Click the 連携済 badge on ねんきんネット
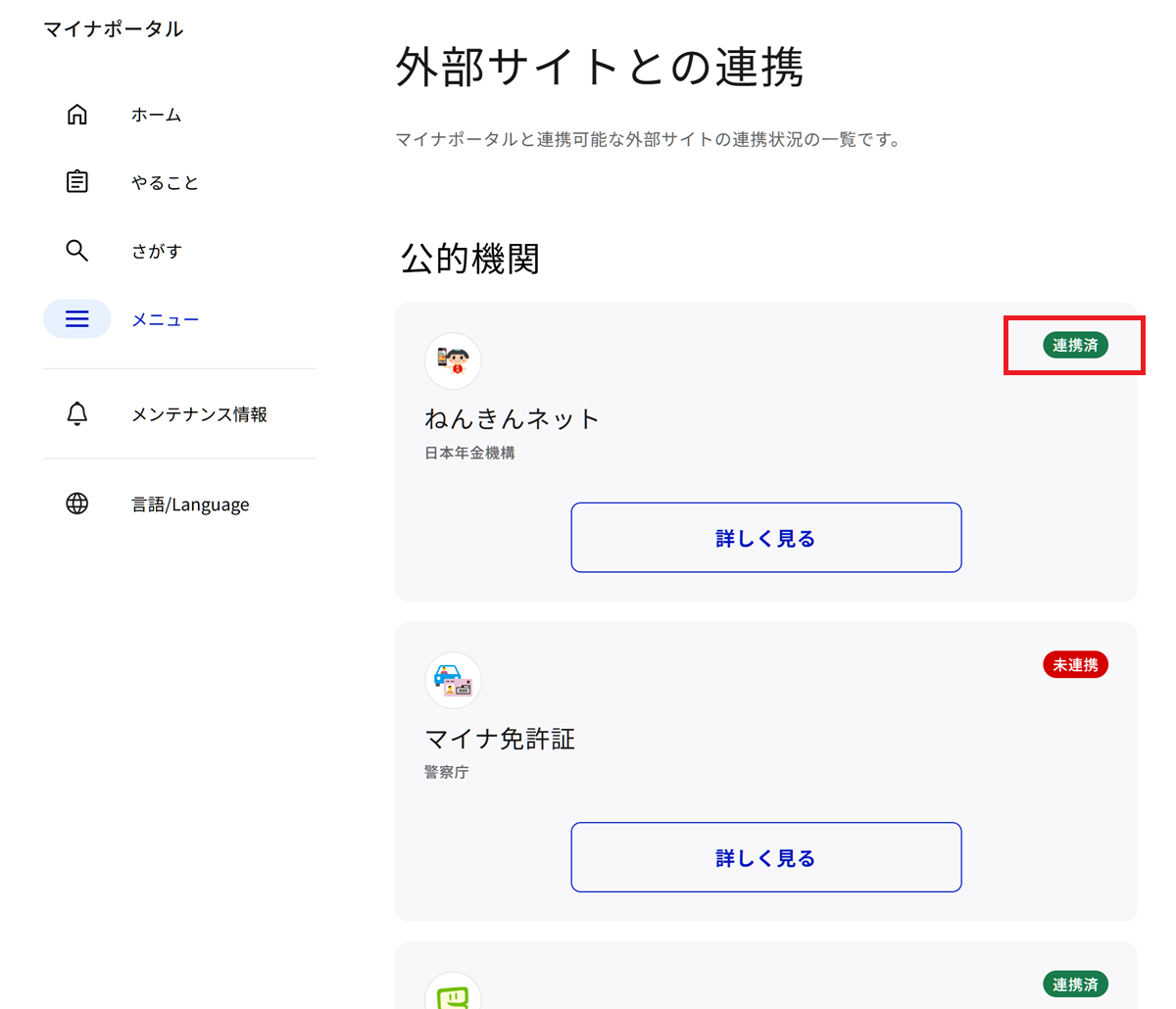The image size is (1176, 1009). (x=1075, y=345)
